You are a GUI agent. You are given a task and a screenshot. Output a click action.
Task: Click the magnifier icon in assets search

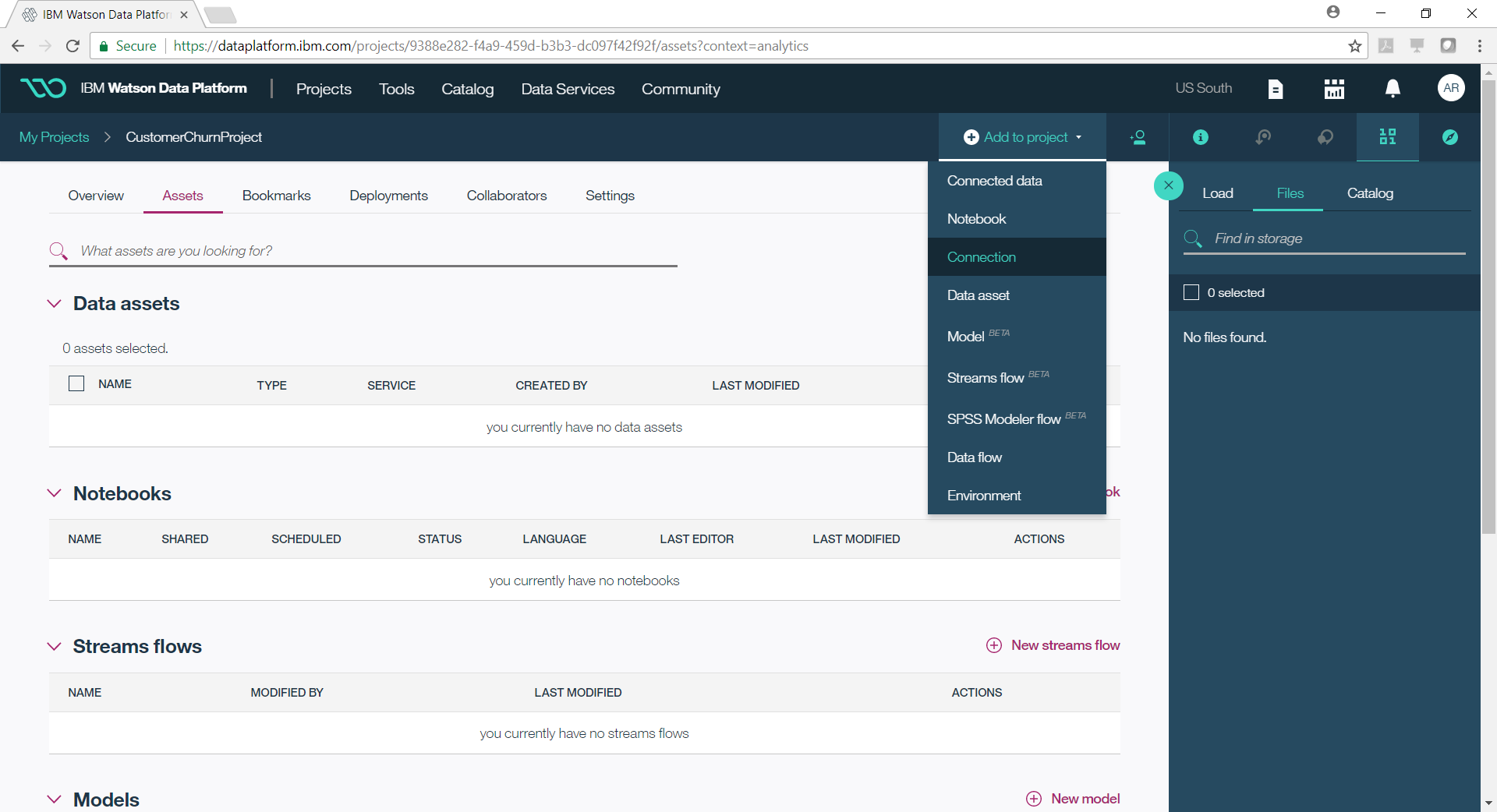point(58,251)
